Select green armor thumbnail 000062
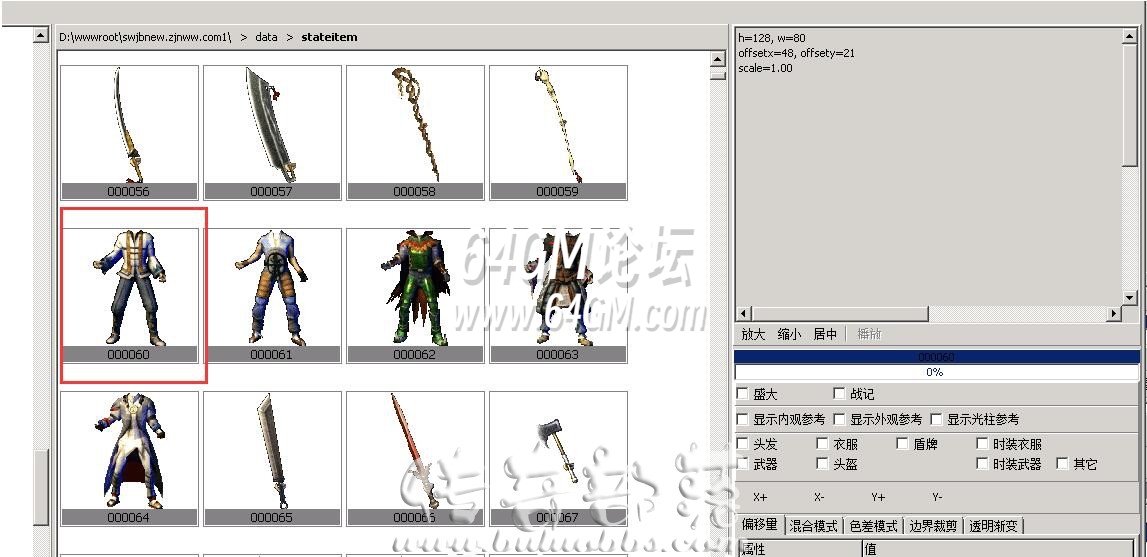The height and width of the screenshot is (557, 1147). (415, 296)
